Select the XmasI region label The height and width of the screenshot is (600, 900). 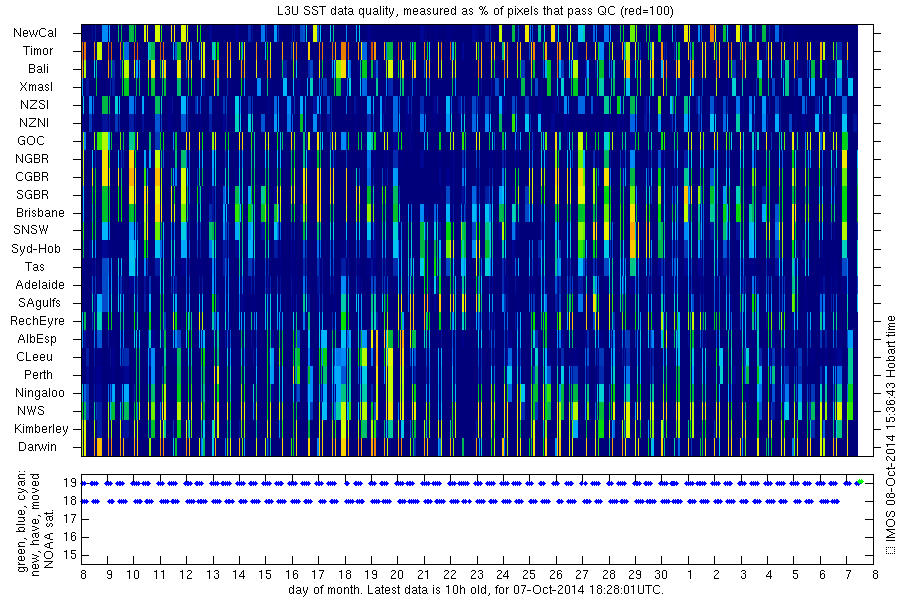pyautogui.click(x=36, y=87)
